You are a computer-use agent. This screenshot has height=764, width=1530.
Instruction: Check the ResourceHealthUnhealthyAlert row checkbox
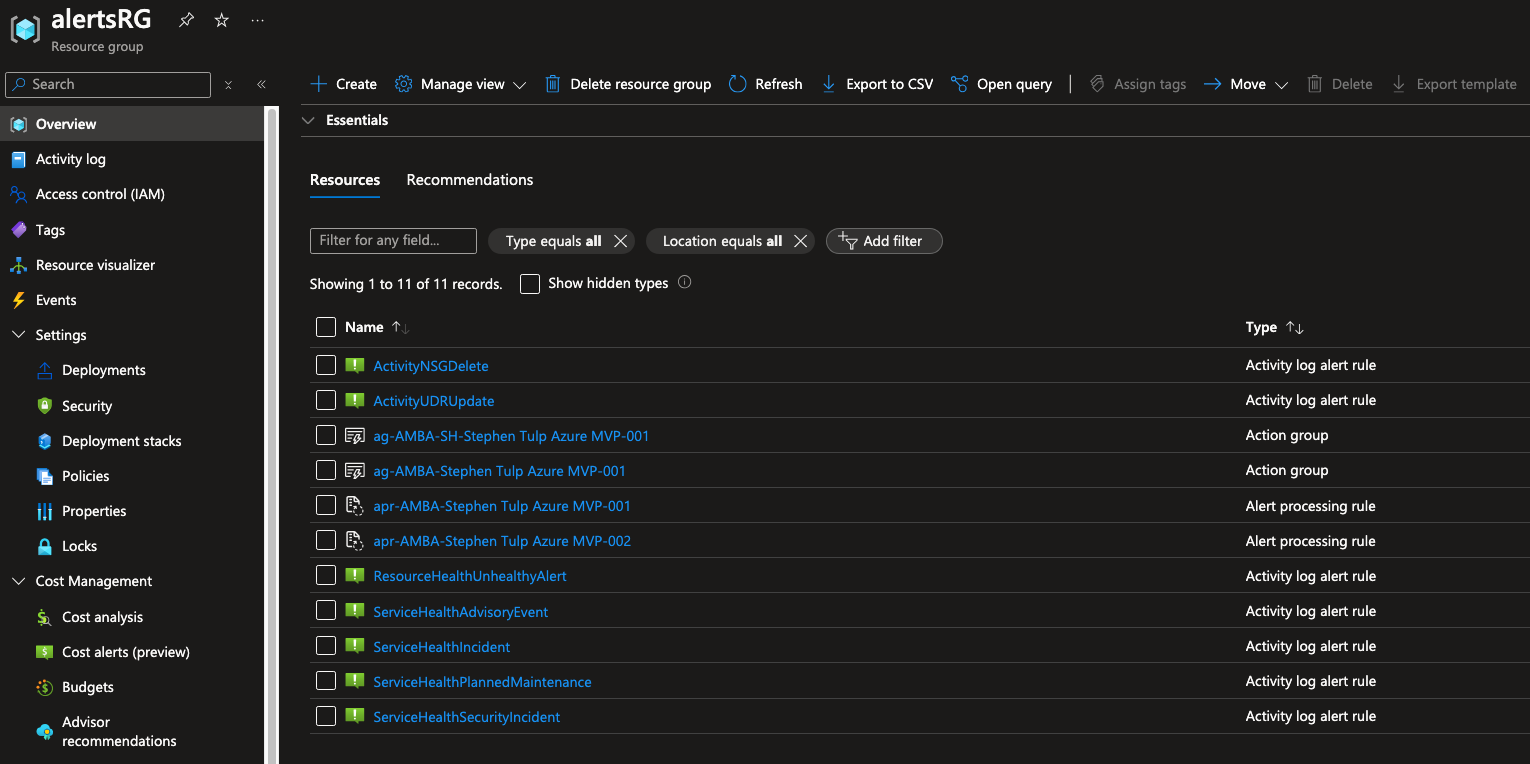[326, 575]
